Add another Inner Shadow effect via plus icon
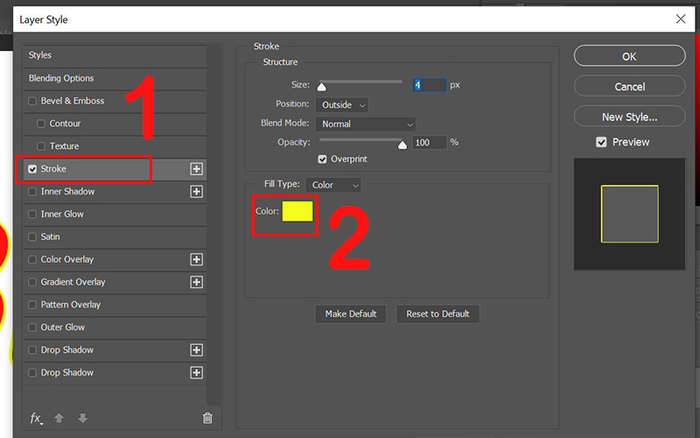Viewport: 700px width, 438px height. tap(196, 192)
